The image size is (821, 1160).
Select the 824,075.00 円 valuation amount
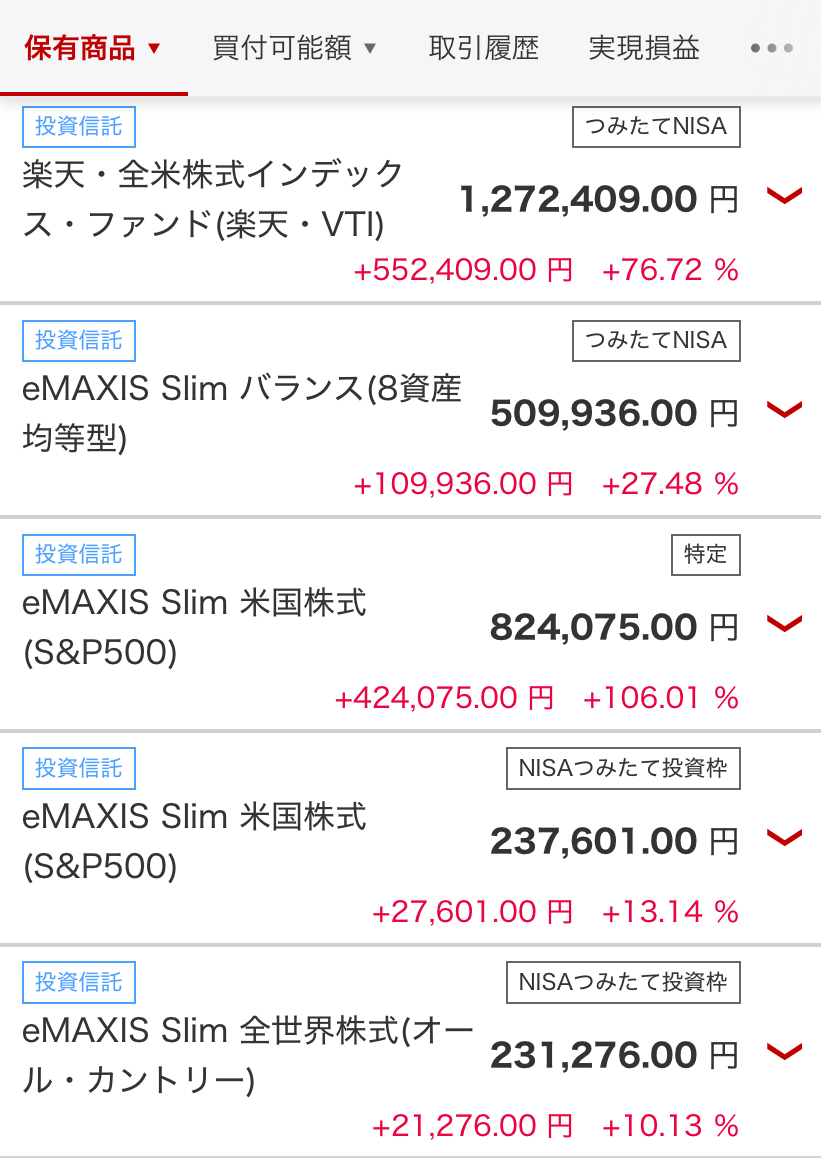point(614,627)
